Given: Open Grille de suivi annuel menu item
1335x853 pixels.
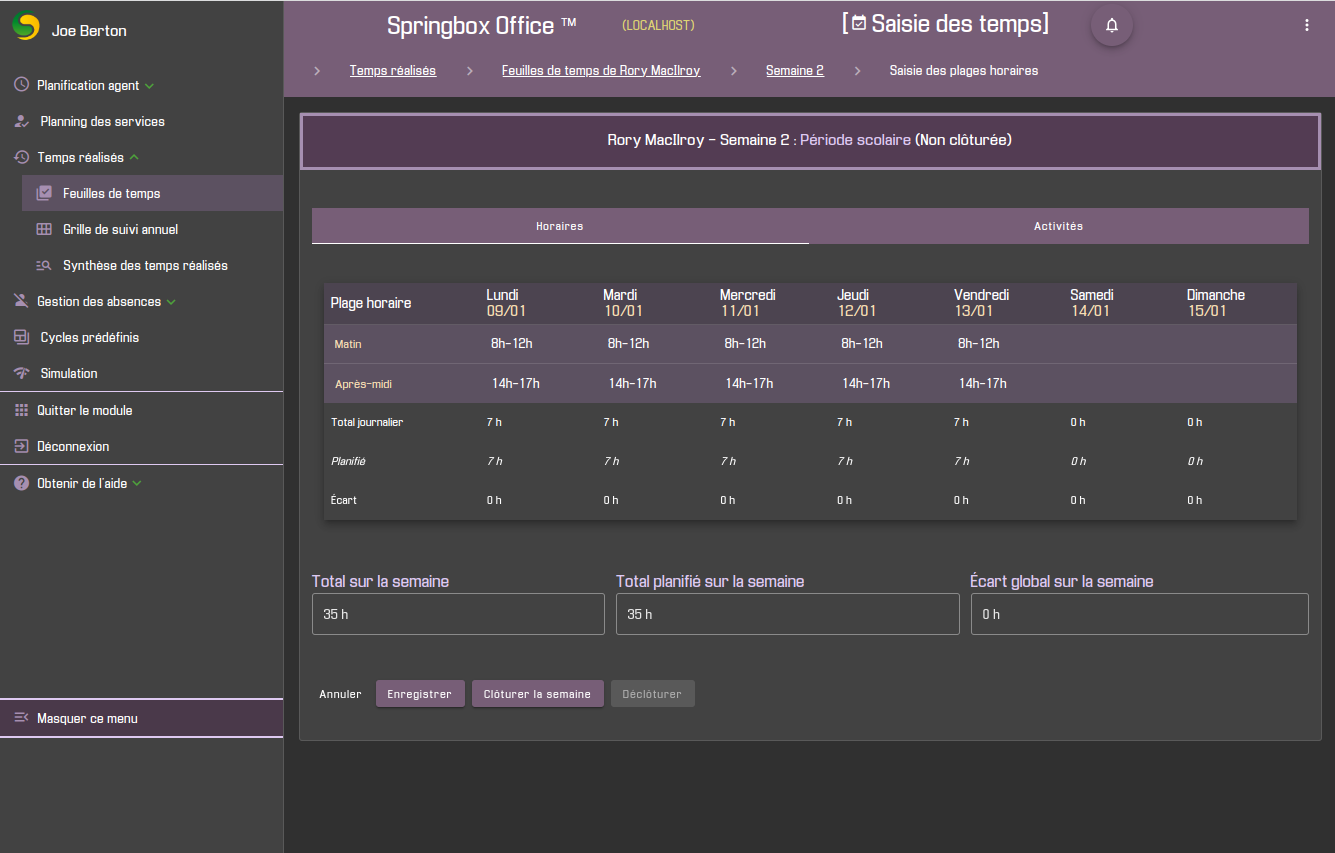Looking at the screenshot, I should 152,229.
